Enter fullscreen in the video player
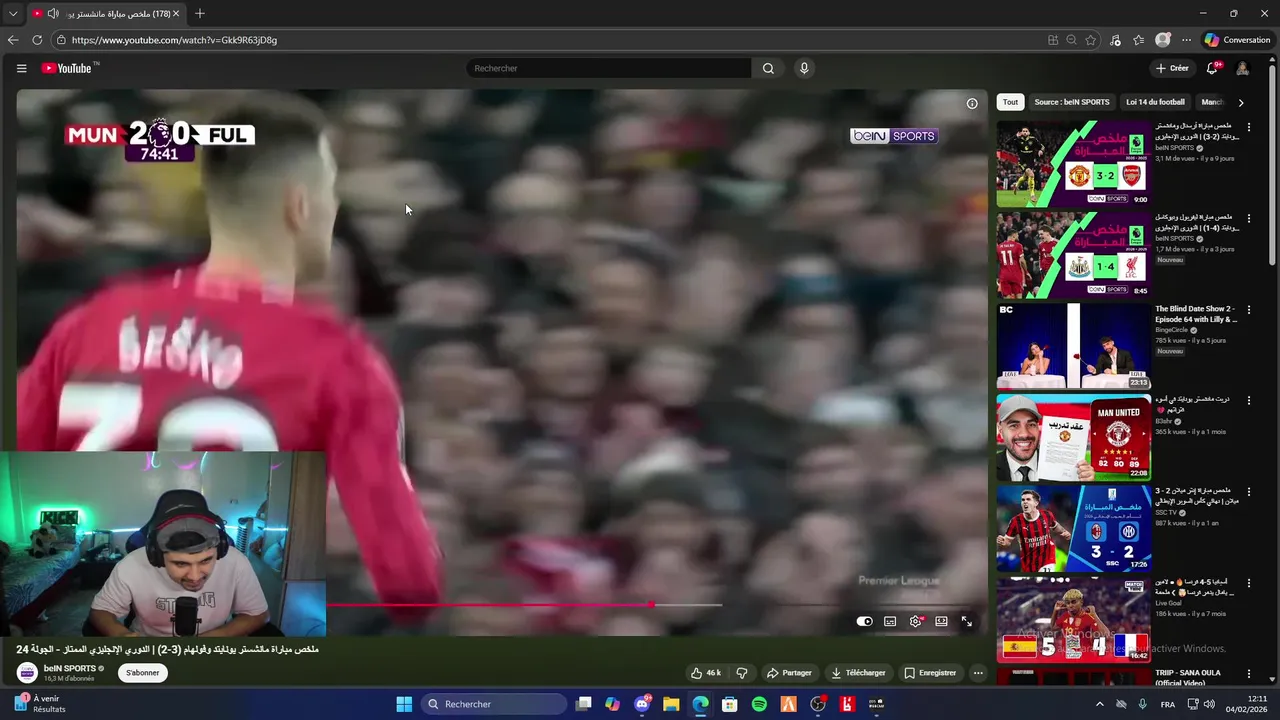Screen dimensions: 1280x720 (967, 621)
